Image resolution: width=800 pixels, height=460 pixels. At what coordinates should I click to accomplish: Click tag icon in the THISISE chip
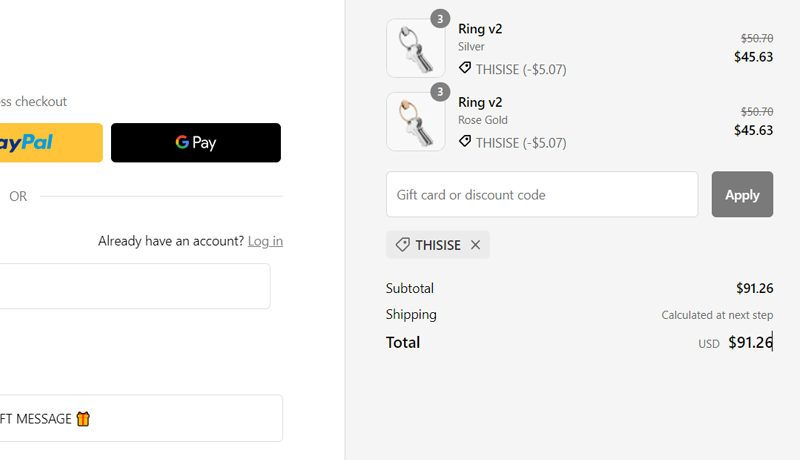click(x=403, y=245)
